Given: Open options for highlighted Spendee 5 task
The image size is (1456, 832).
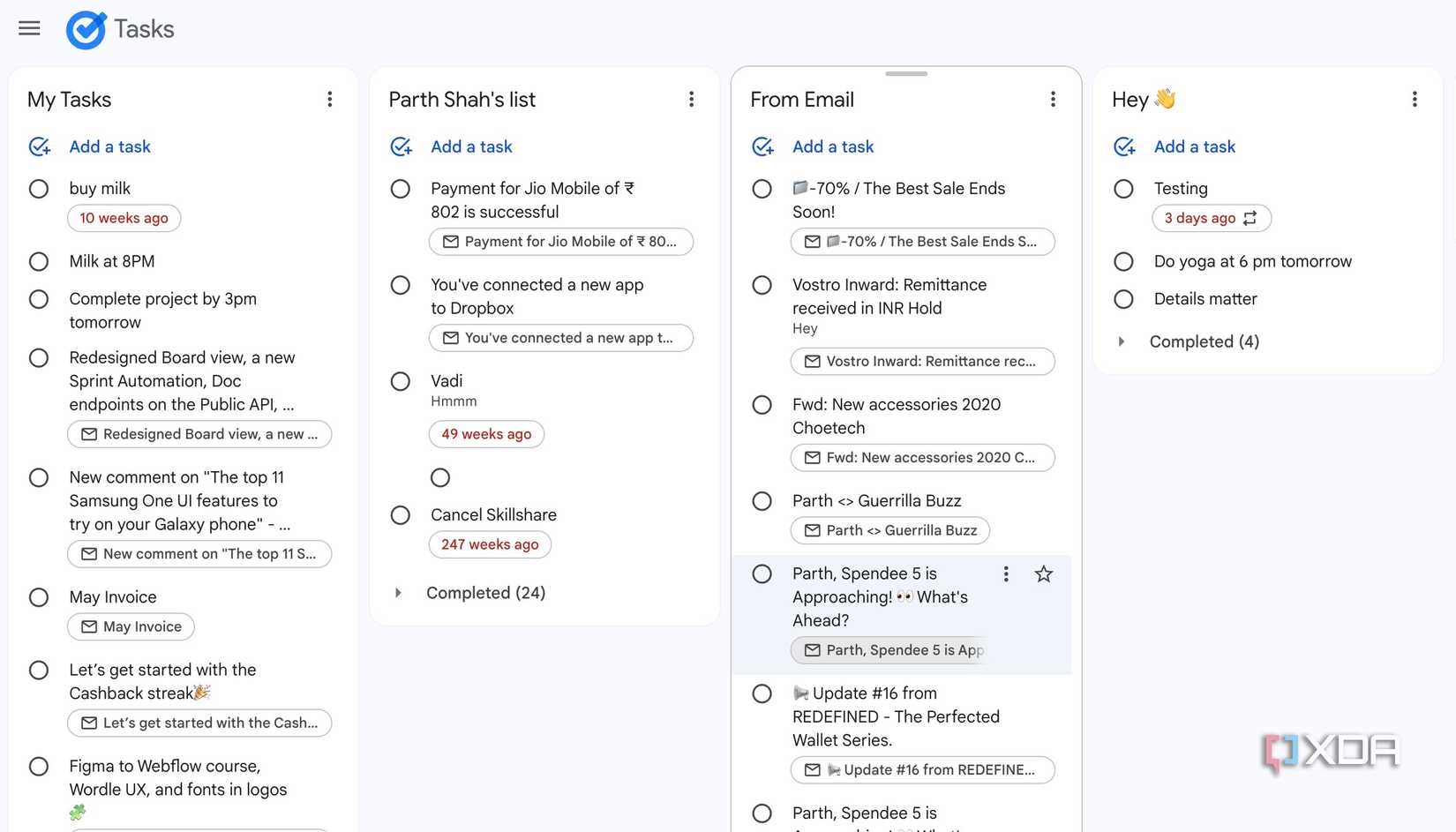Looking at the screenshot, I should point(1006,574).
